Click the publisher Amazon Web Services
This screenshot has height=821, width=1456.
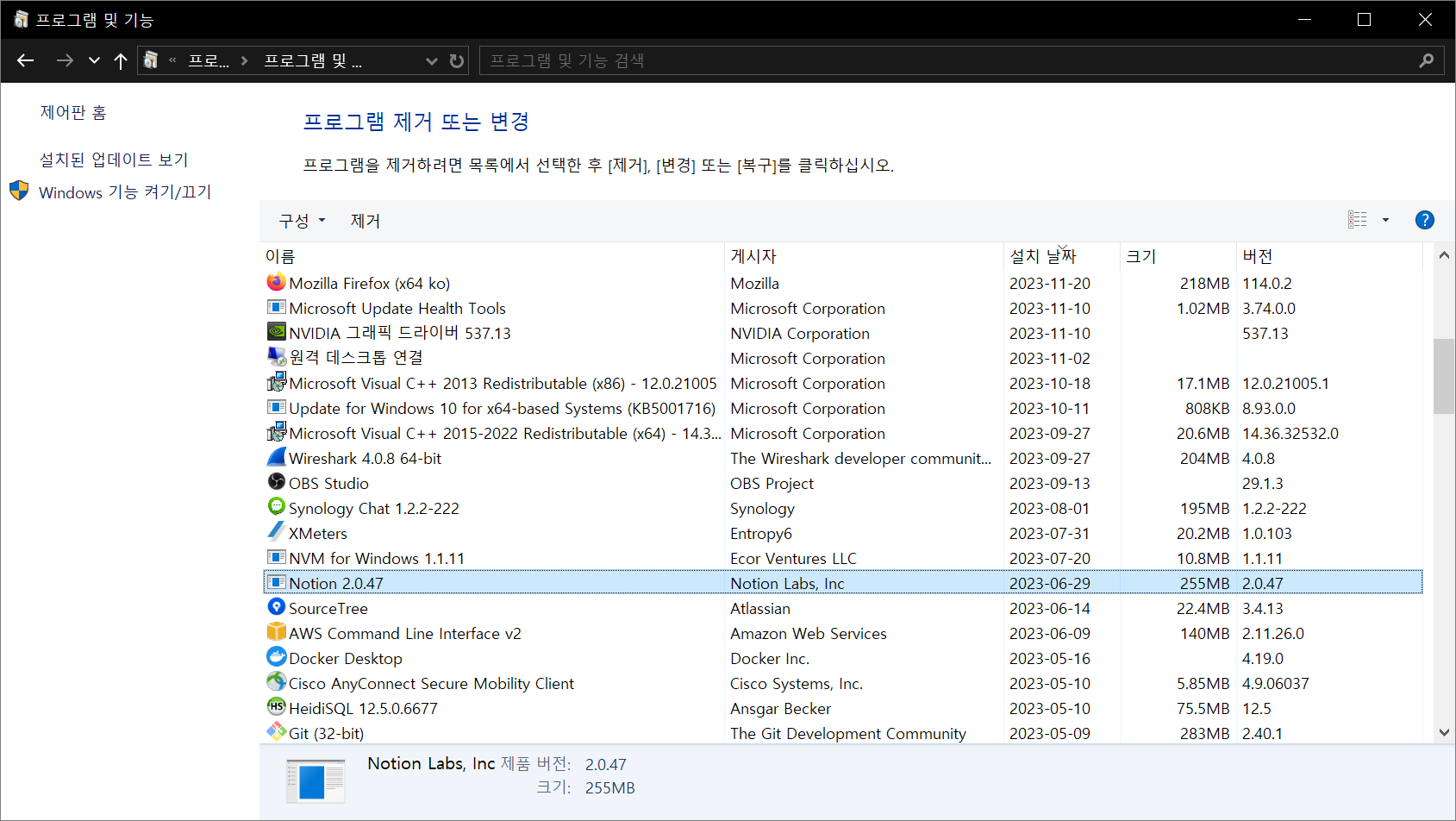808,633
